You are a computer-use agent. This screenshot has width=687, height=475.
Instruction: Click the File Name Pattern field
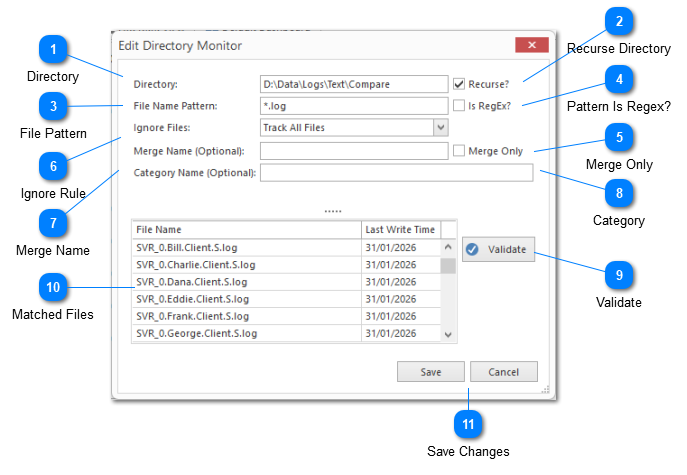[x=354, y=106]
